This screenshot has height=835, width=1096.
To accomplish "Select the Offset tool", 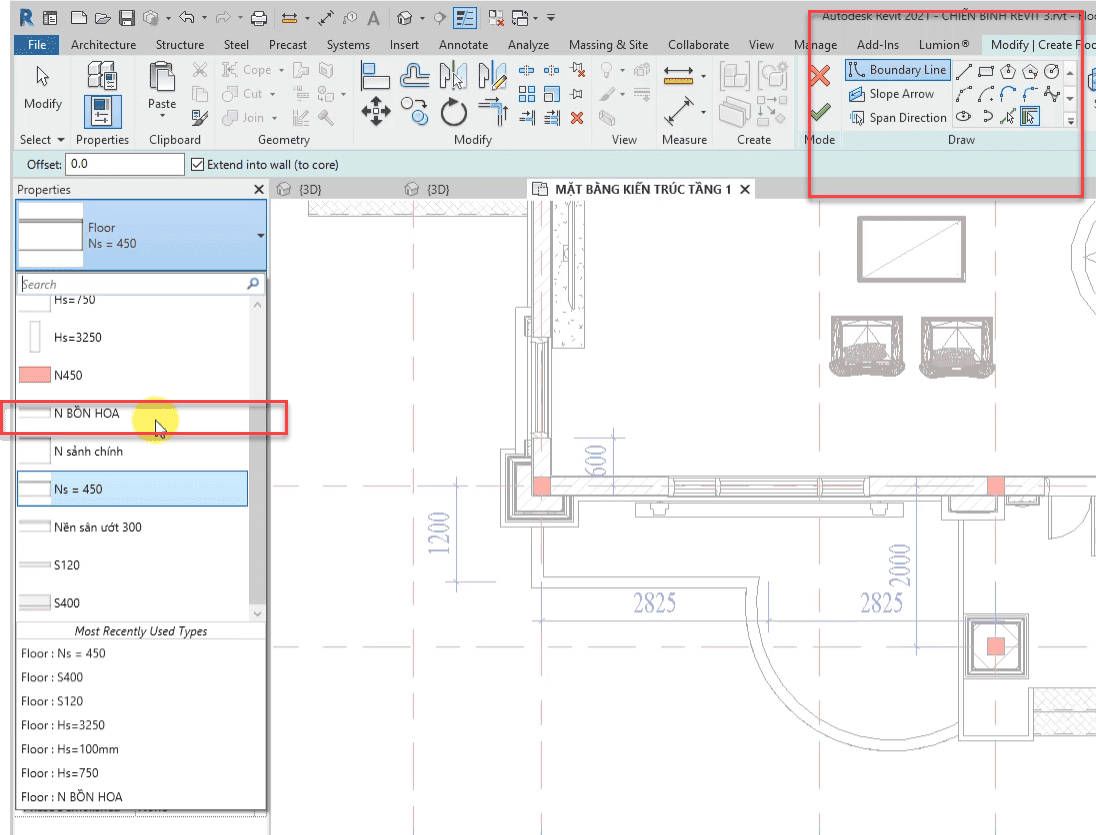I will pyautogui.click(x=414, y=75).
